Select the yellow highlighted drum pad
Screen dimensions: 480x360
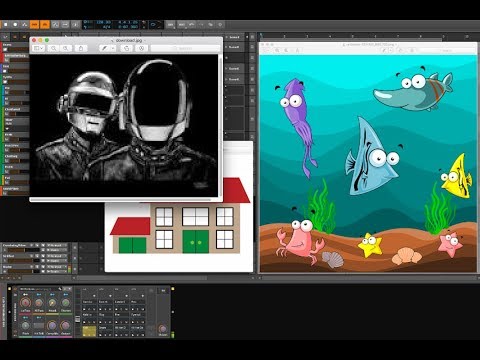(89, 330)
